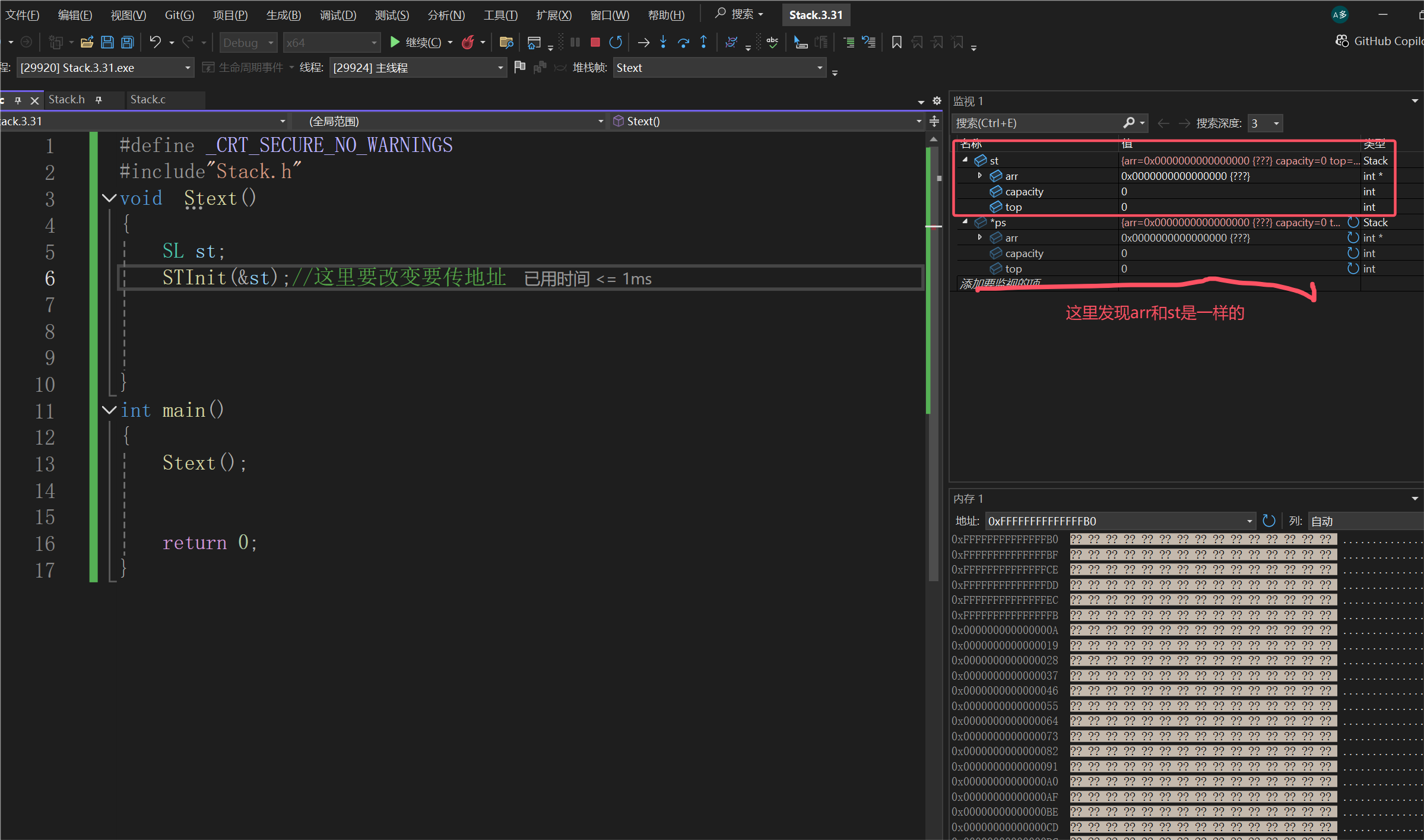Switch to the Stack.c tab

(x=148, y=100)
